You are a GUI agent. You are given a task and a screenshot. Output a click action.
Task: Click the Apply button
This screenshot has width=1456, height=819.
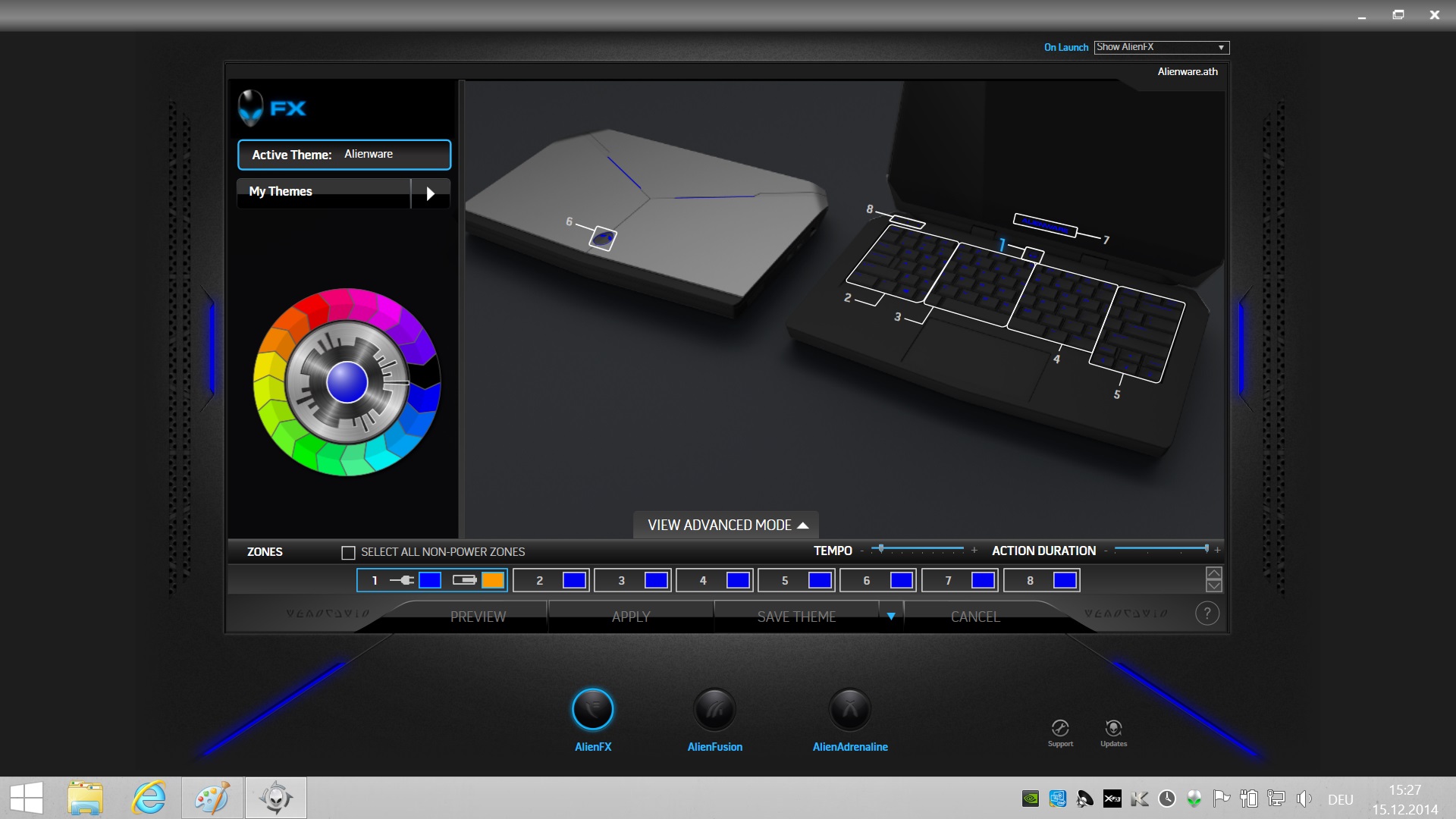click(x=631, y=617)
